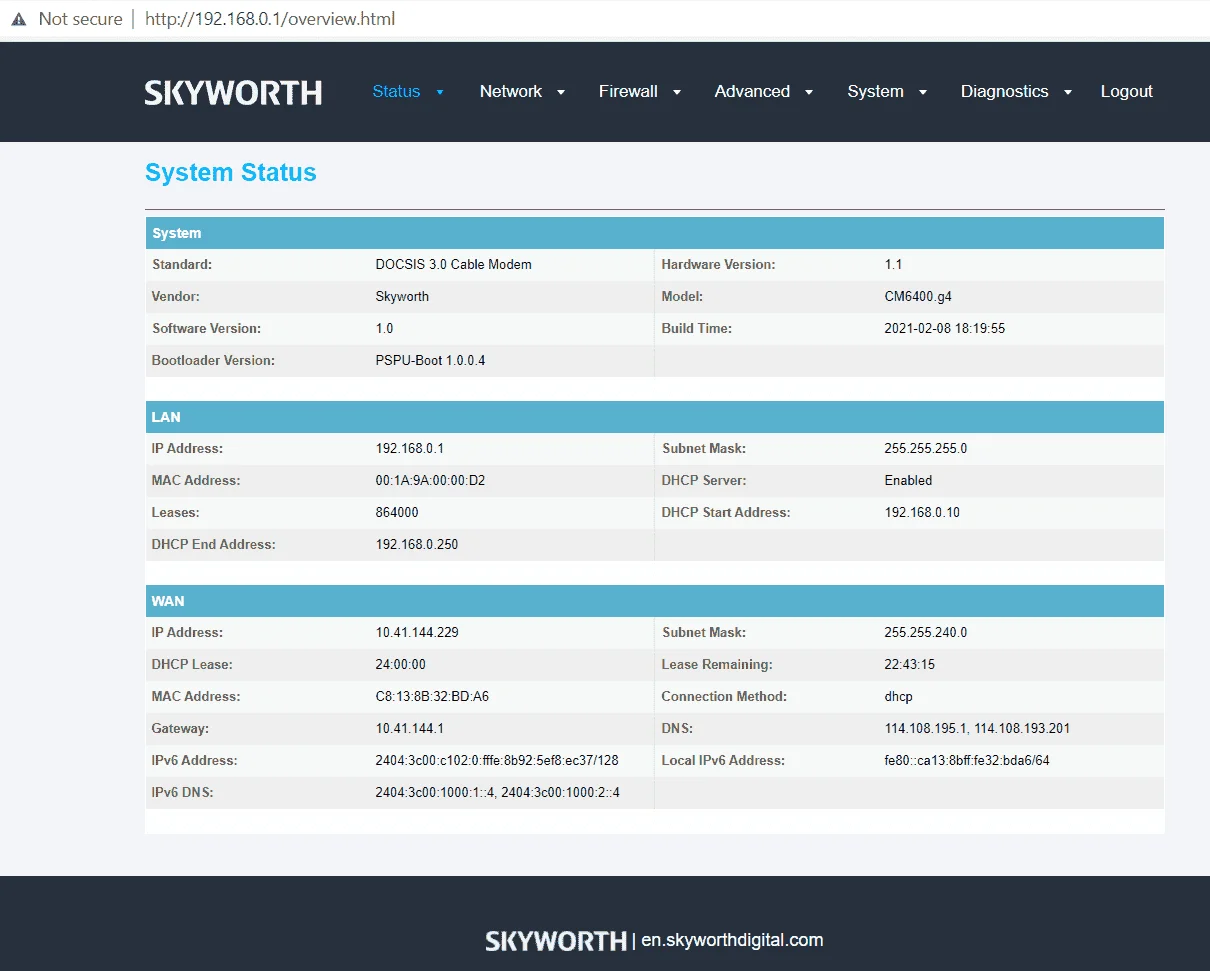Click the Local IPv6 Address label
1210x971 pixels.
pyautogui.click(x=723, y=761)
